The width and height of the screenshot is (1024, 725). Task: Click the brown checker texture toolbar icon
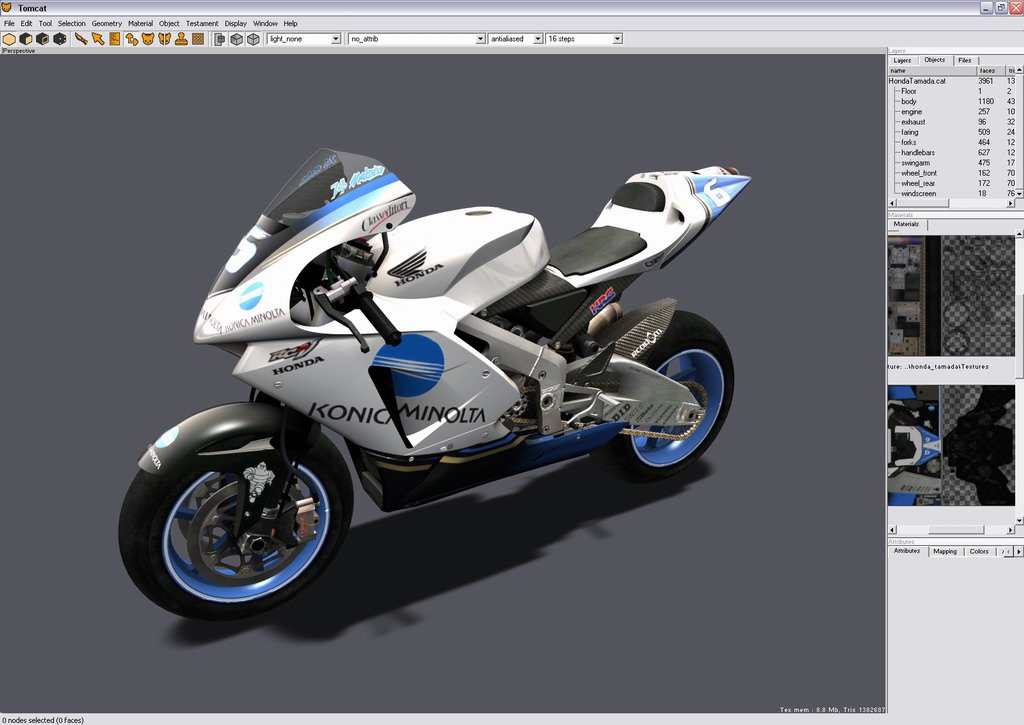(198, 39)
